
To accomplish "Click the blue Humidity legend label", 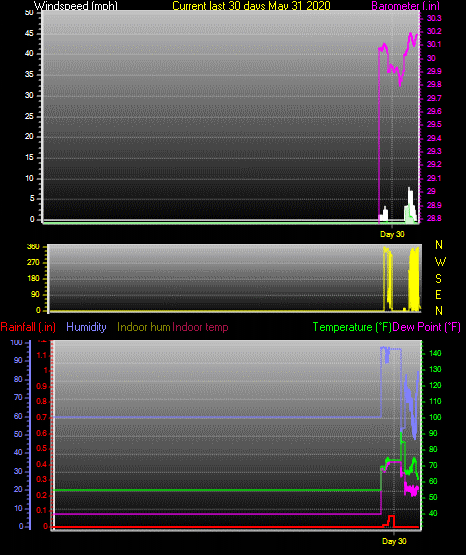I will coord(86,327).
